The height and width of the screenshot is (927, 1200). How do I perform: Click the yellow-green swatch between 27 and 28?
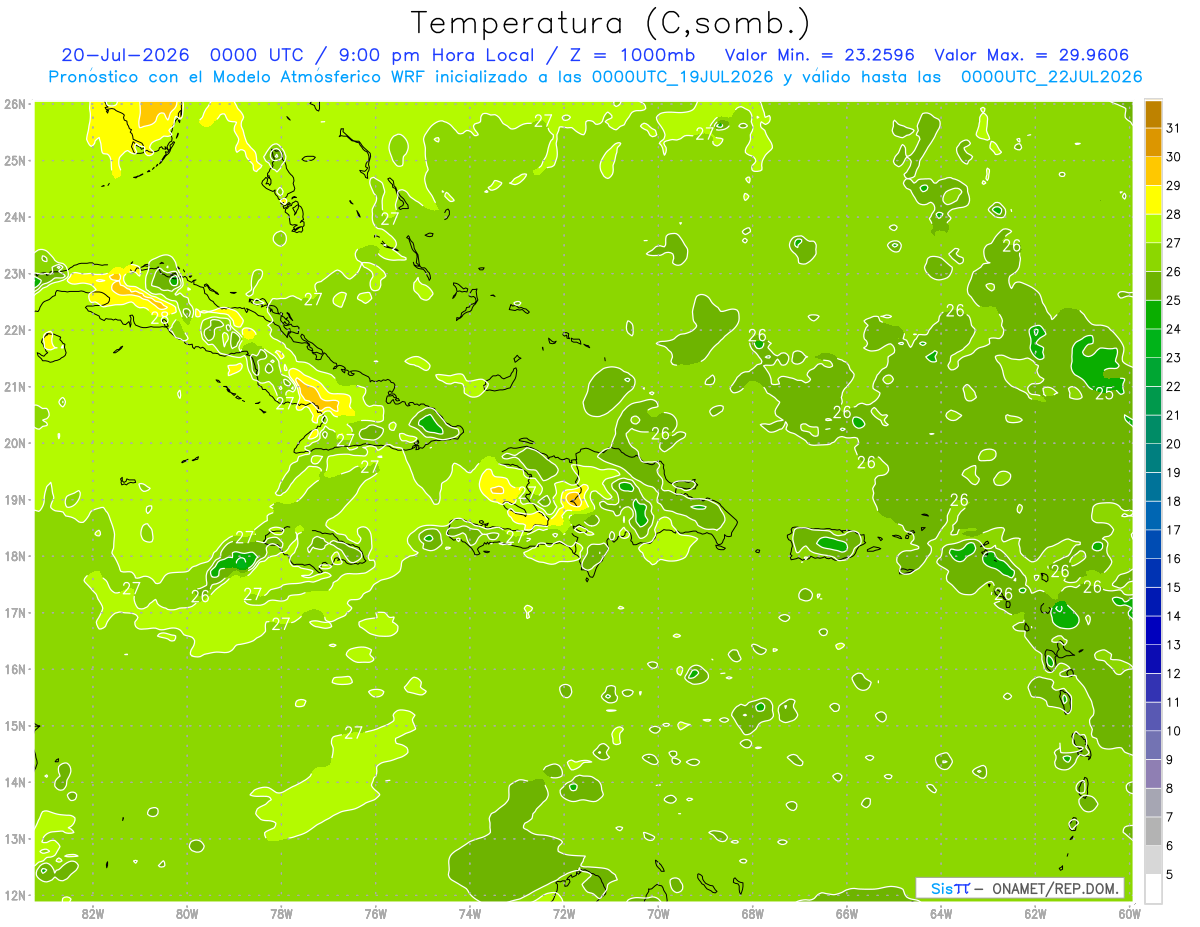click(1153, 228)
